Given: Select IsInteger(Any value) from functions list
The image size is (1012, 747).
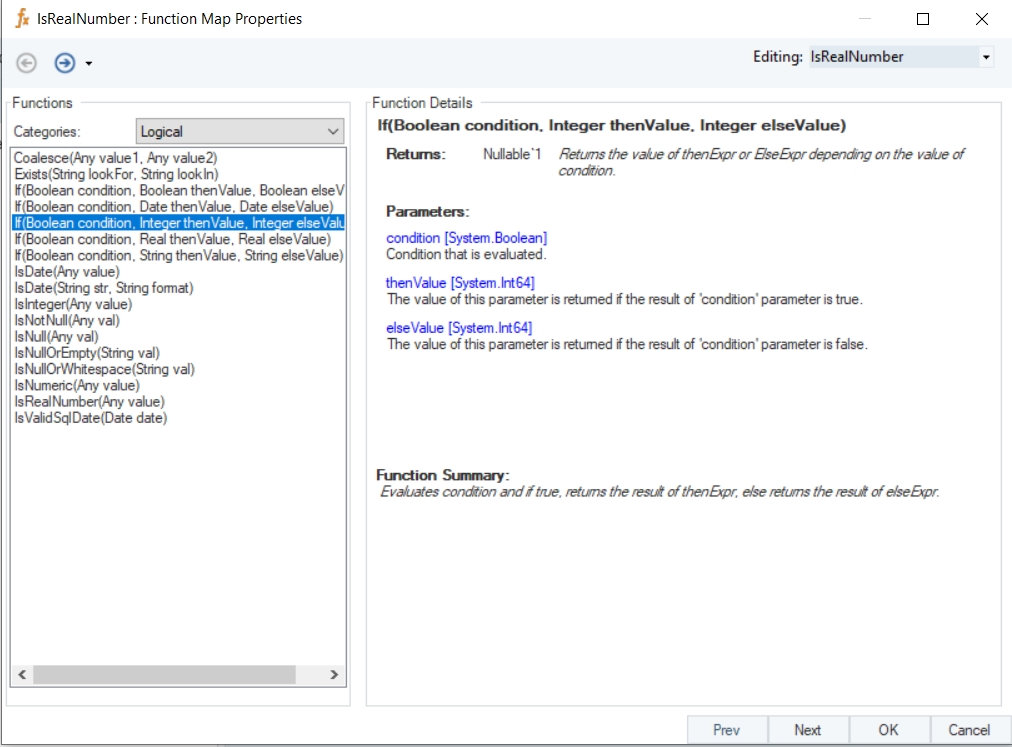Looking at the screenshot, I should pyautogui.click(x=73, y=304).
